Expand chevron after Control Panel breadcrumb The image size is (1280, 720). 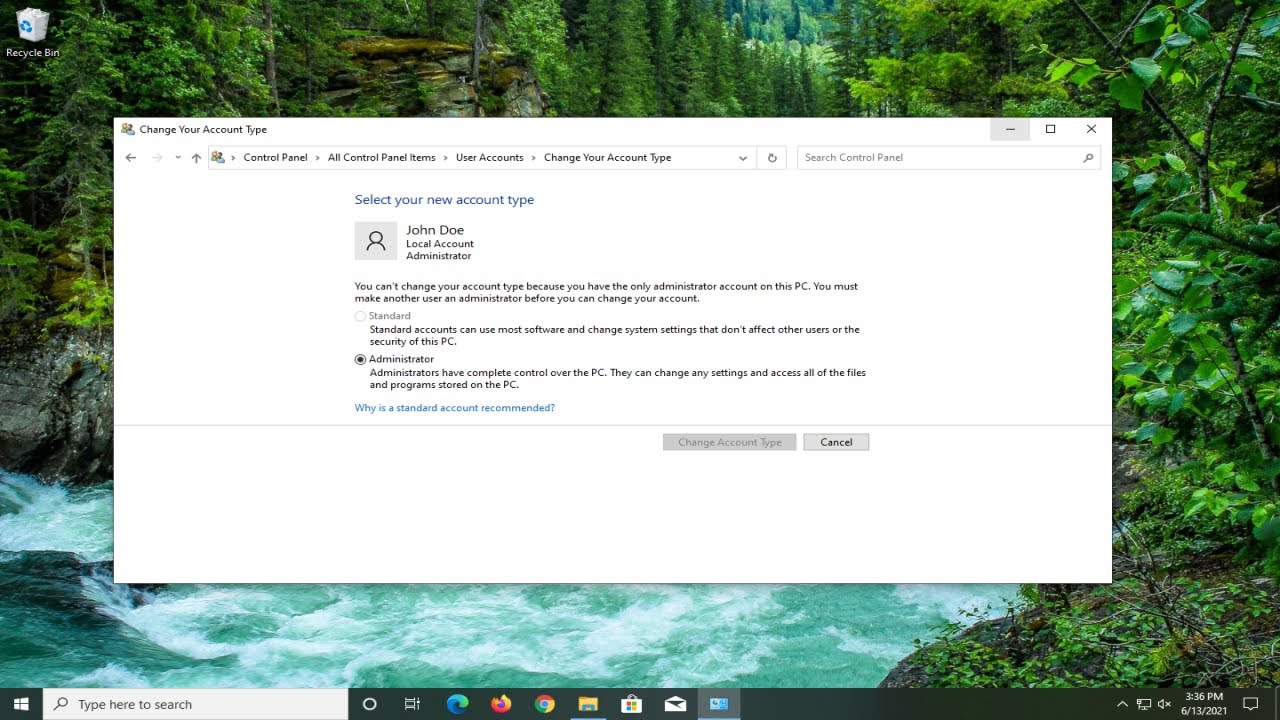click(318, 158)
